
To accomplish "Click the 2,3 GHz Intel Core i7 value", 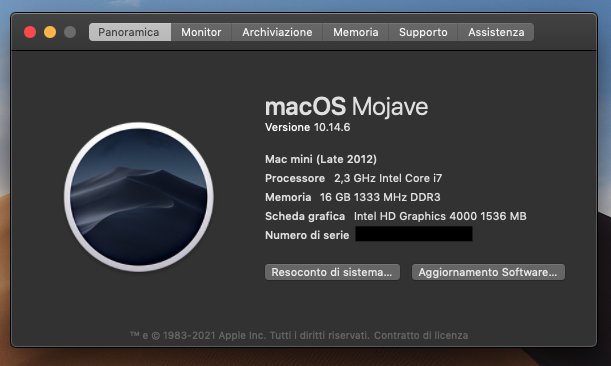I will (388, 178).
